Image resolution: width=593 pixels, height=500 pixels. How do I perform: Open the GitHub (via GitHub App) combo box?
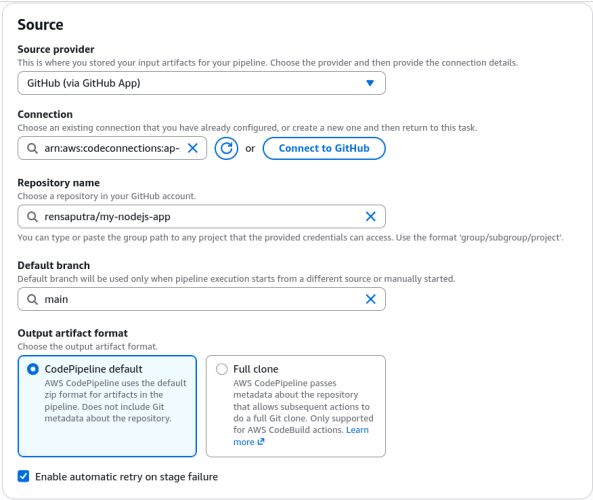(202, 83)
